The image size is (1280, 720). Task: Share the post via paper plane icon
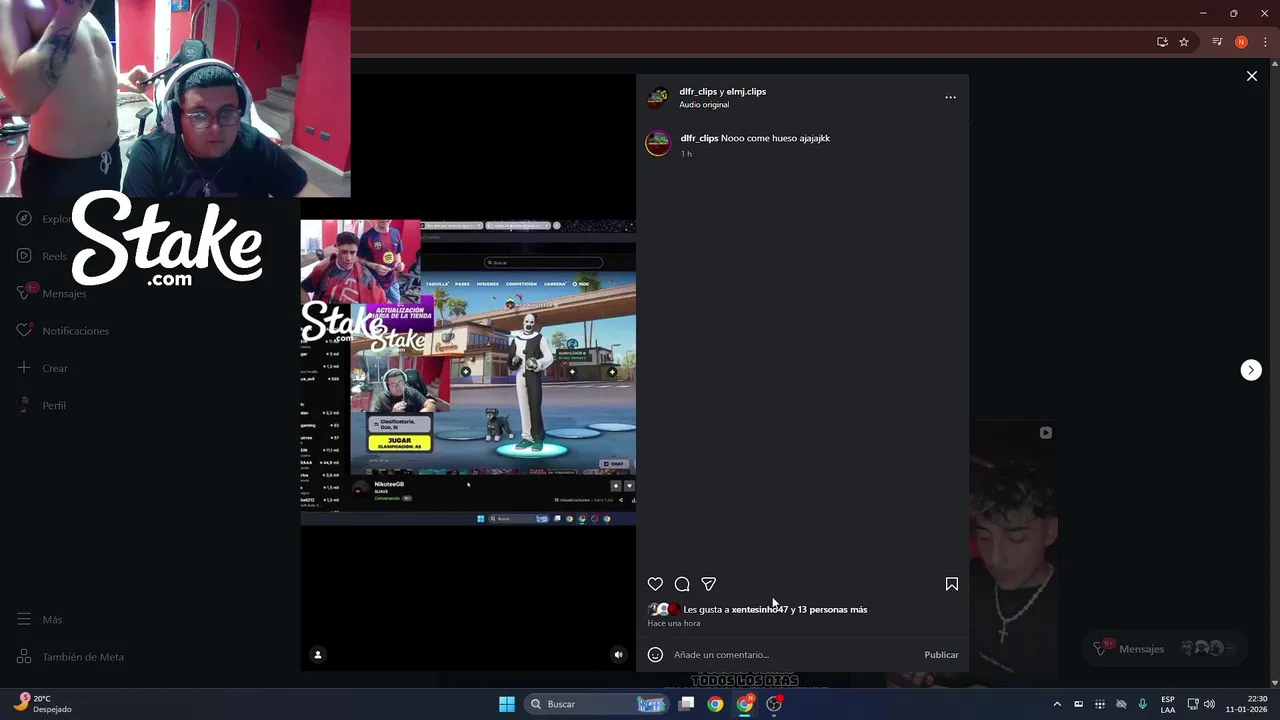[x=709, y=584]
